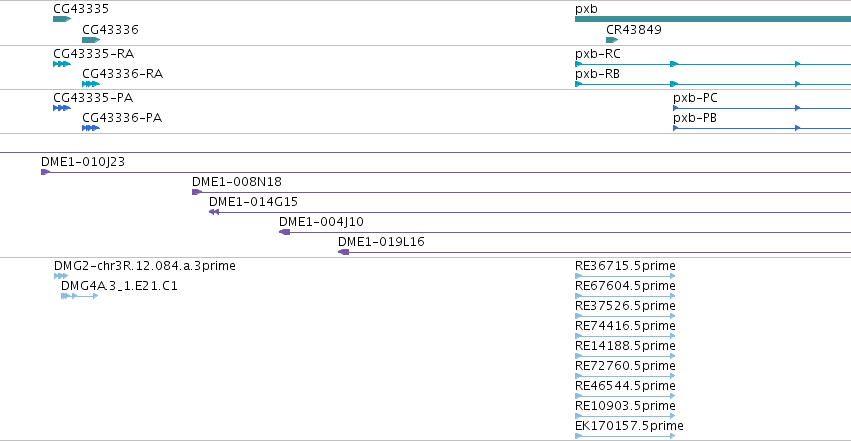The height and width of the screenshot is (441, 851).
Task: Click the DMG2-chr3R.12.084.a.3prime label
Action: [144, 266]
